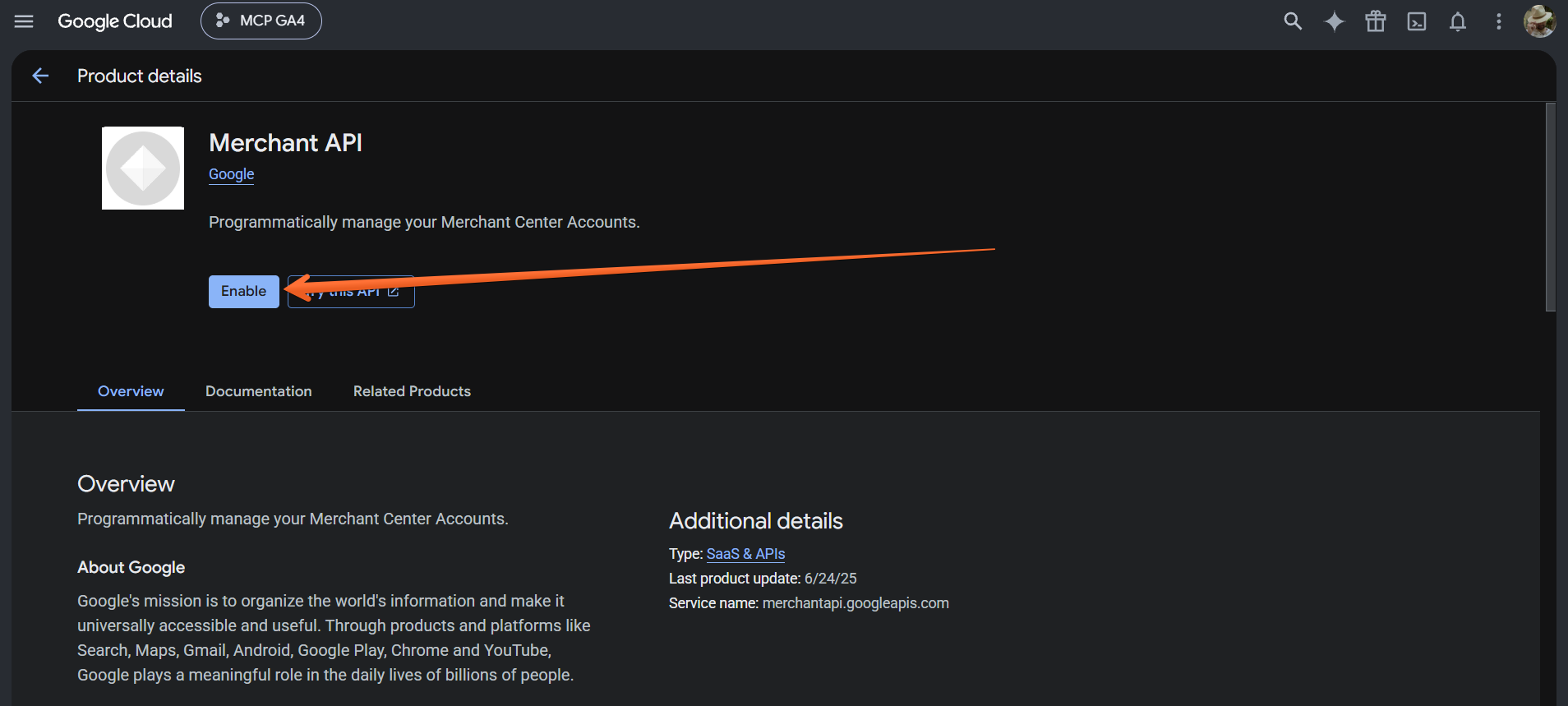Viewport: 1568px width, 706px height.
Task: Open the search magnifier icon
Action: pyautogui.click(x=1293, y=21)
